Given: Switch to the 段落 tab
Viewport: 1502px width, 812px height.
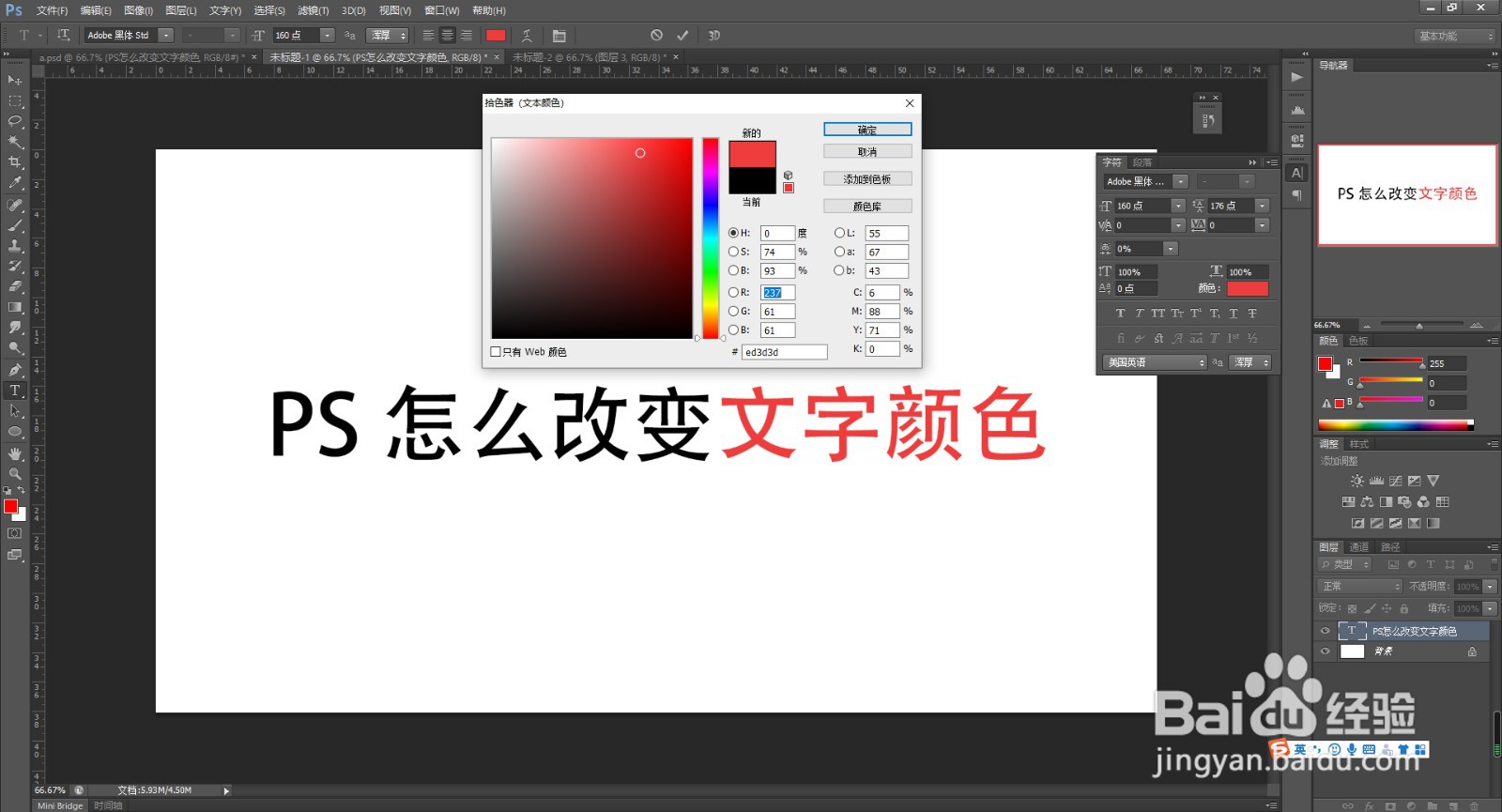Looking at the screenshot, I should (x=1142, y=162).
